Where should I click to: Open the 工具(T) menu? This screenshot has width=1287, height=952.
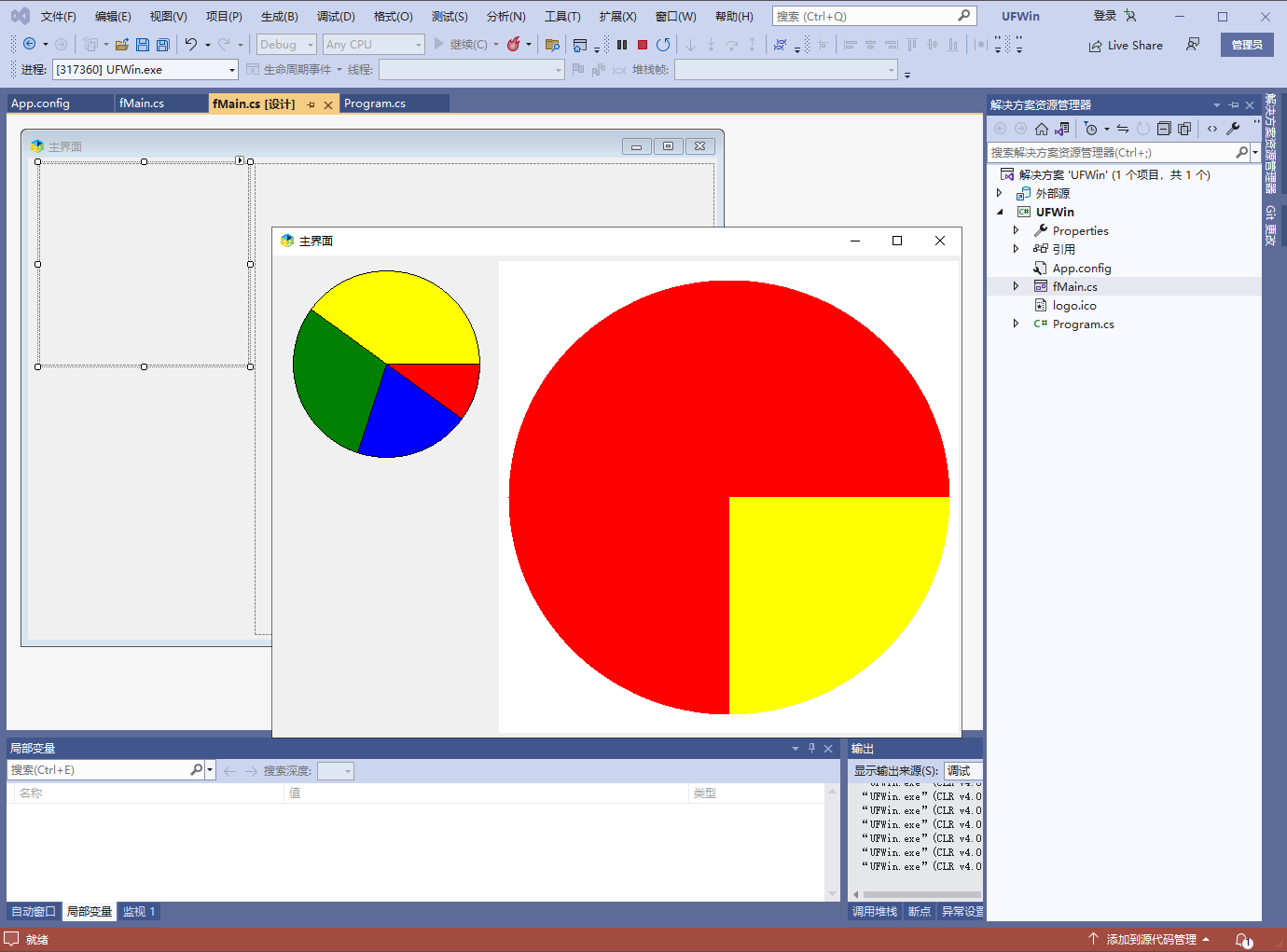[x=562, y=17]
